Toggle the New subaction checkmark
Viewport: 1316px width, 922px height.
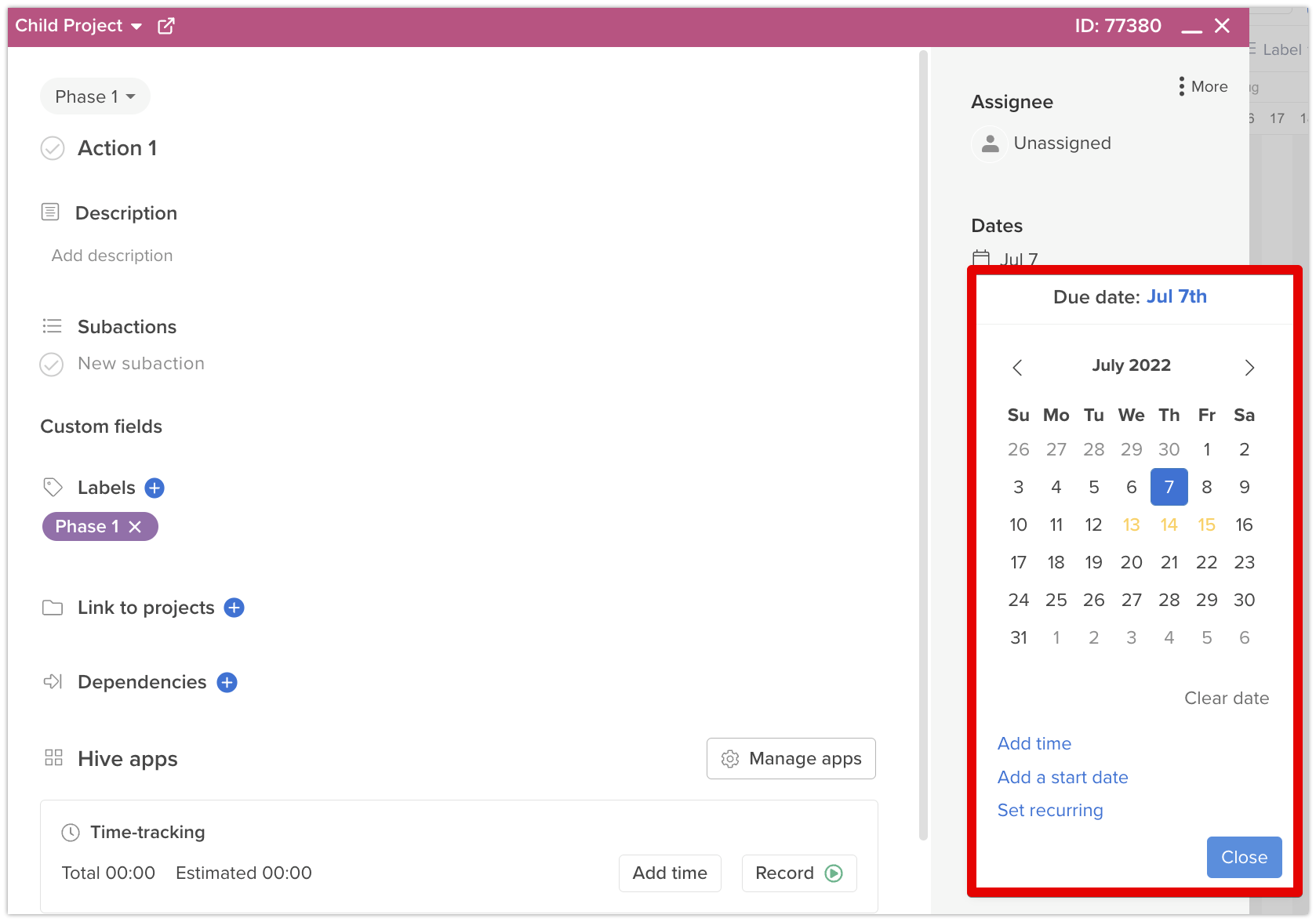click(52, 365)
